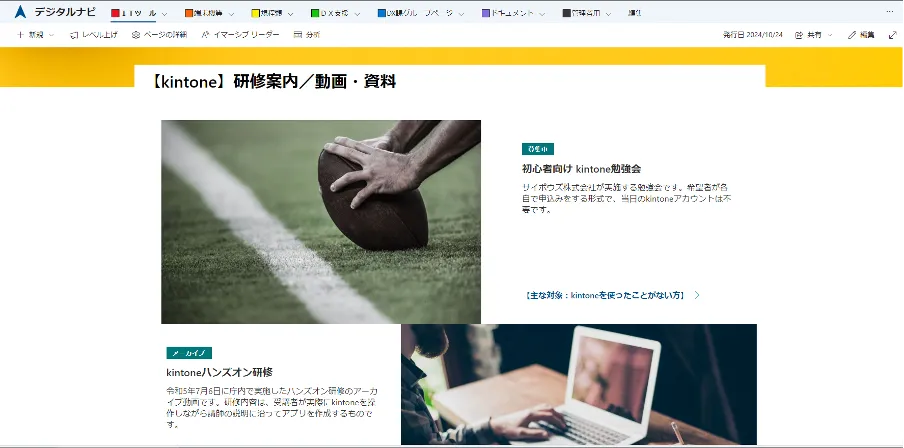
Task: Open 初心者向け kintone勉強会 heading link
Action: (581, 169)
